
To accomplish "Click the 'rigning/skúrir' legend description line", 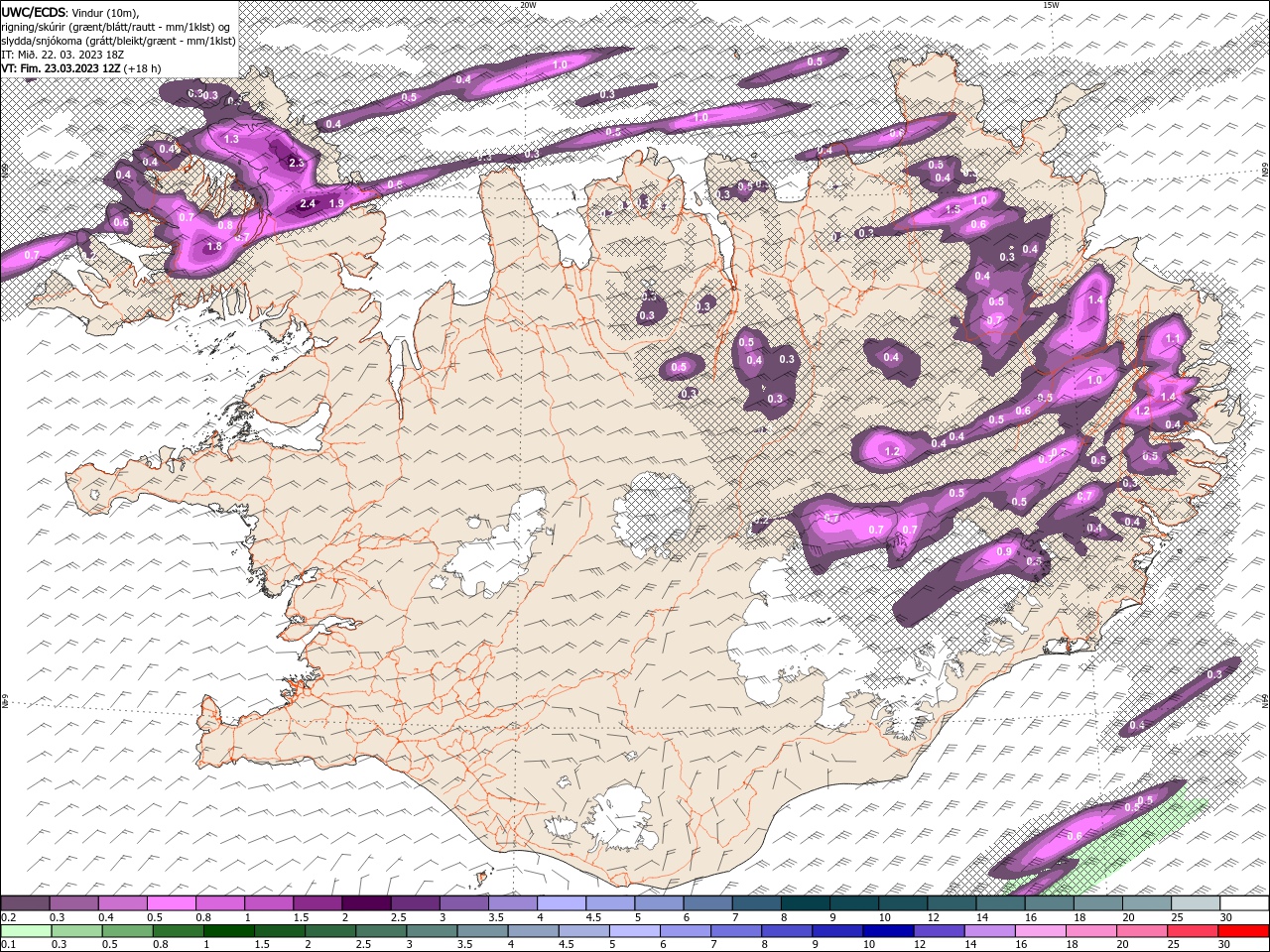I will coord(116,27).
